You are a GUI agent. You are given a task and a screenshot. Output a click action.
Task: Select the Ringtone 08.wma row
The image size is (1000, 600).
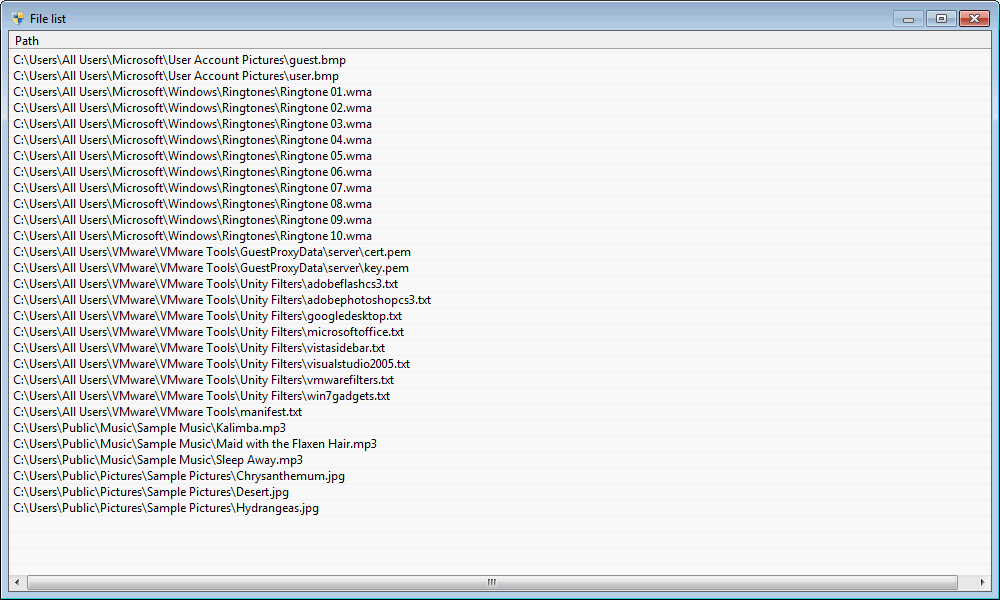tap(500, 203)
